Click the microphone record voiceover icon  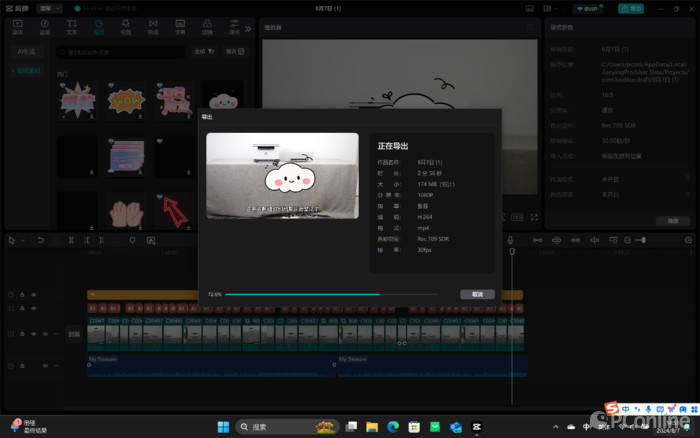tap(510, 240)
